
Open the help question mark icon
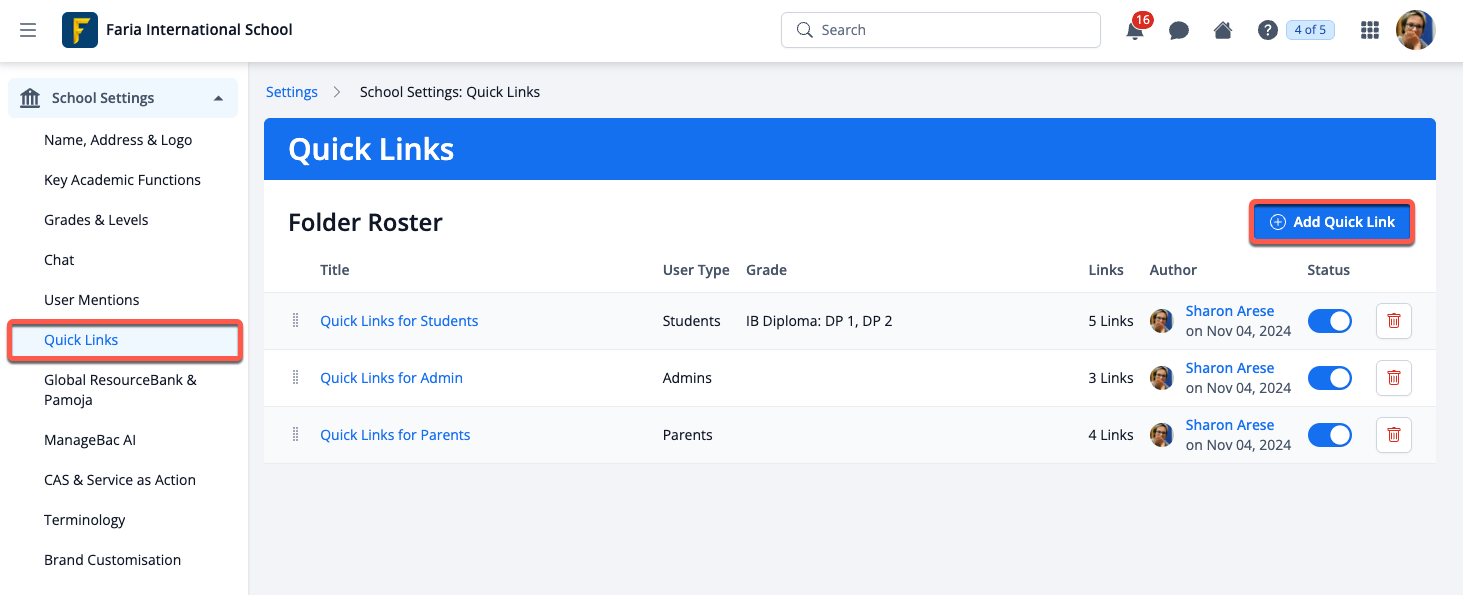tap(1267, 30)
